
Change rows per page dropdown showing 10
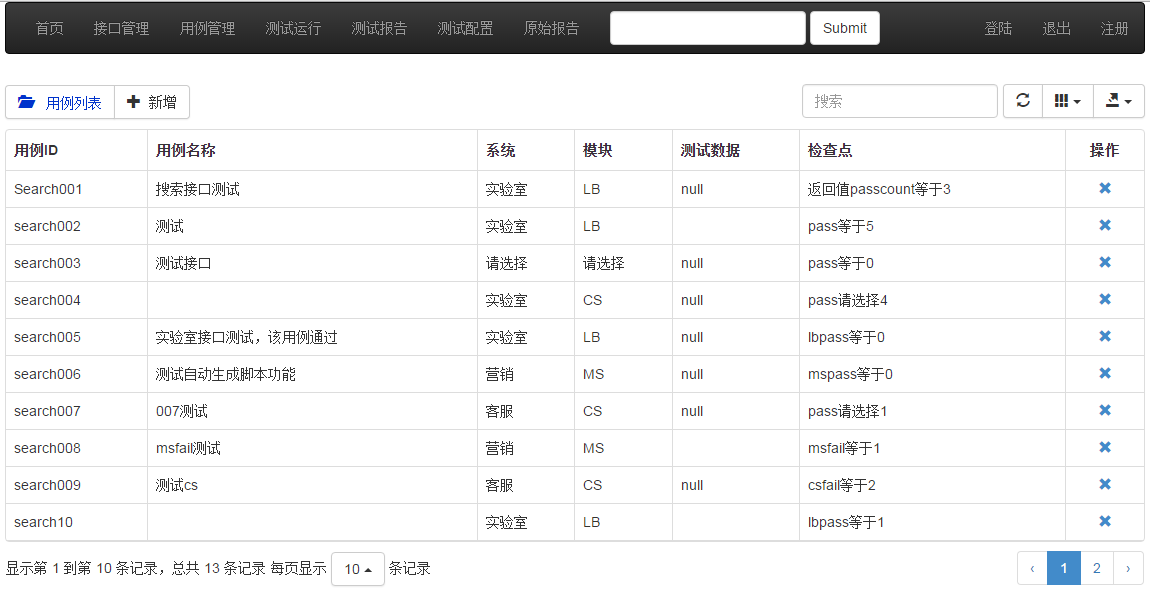(x=358, y=569)
